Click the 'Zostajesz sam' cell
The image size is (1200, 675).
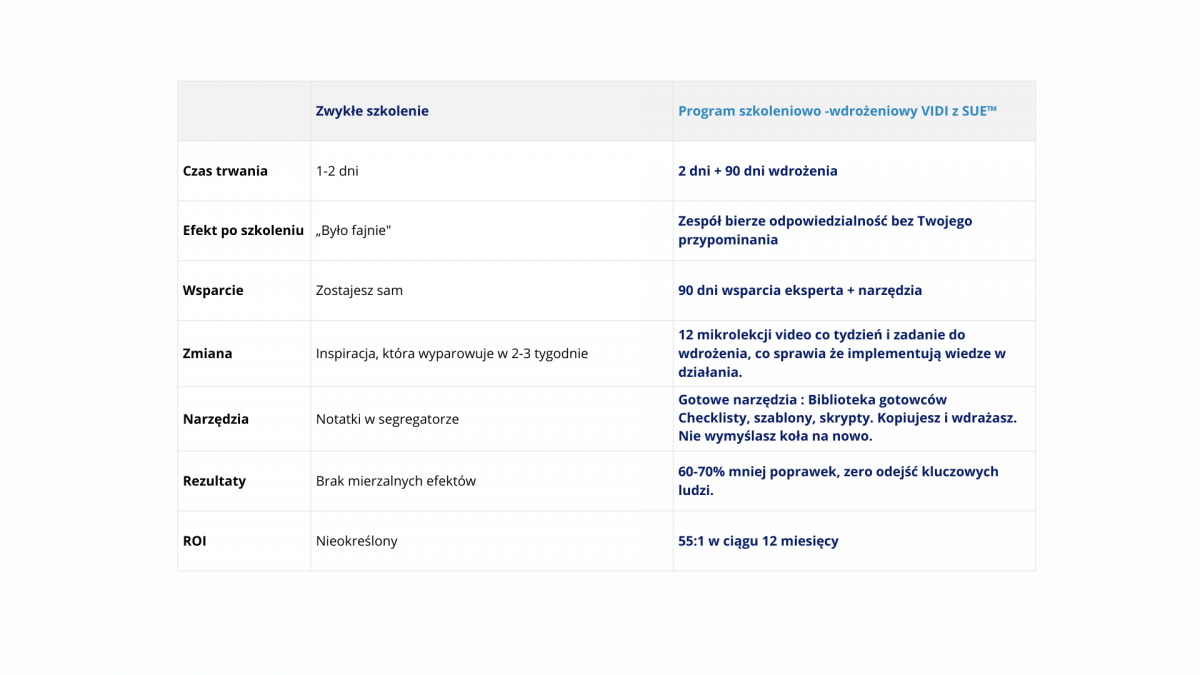(359, 291)
